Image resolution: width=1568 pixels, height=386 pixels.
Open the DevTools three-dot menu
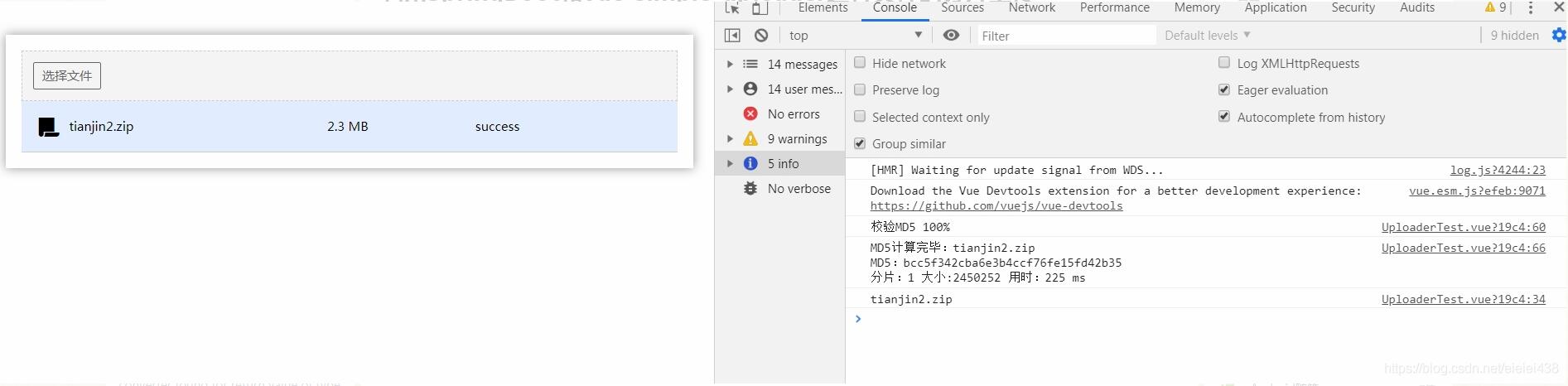[x=1530, y=7]
